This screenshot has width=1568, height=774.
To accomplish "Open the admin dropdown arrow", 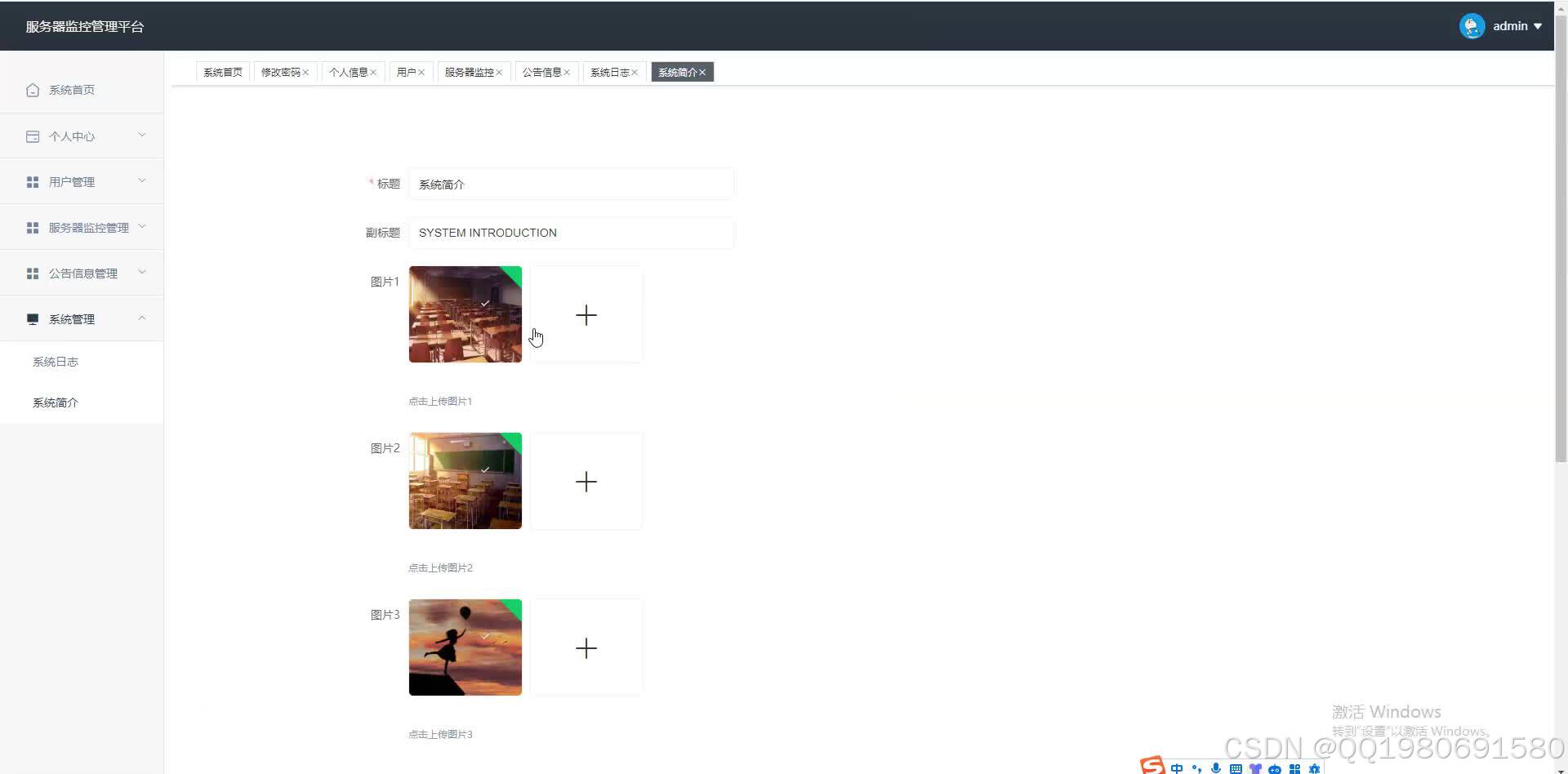I will tap(1538, 26).
